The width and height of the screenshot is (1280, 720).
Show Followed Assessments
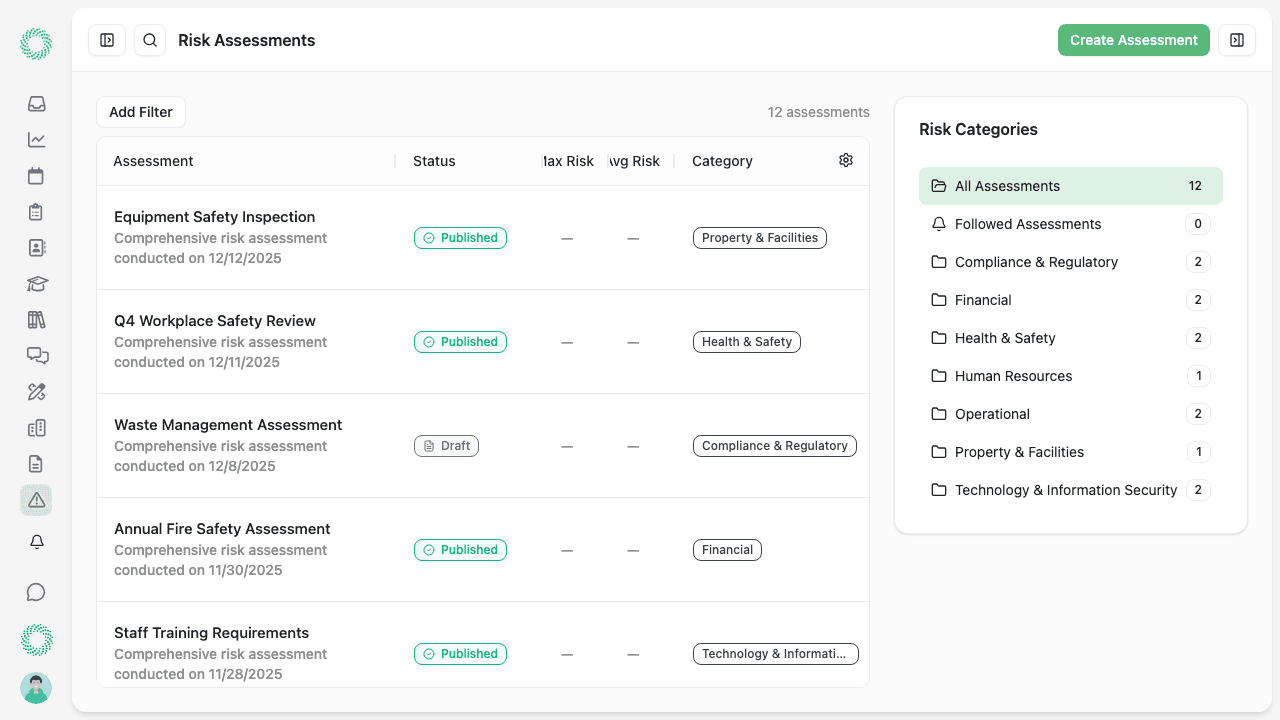tap(1027, 224)
